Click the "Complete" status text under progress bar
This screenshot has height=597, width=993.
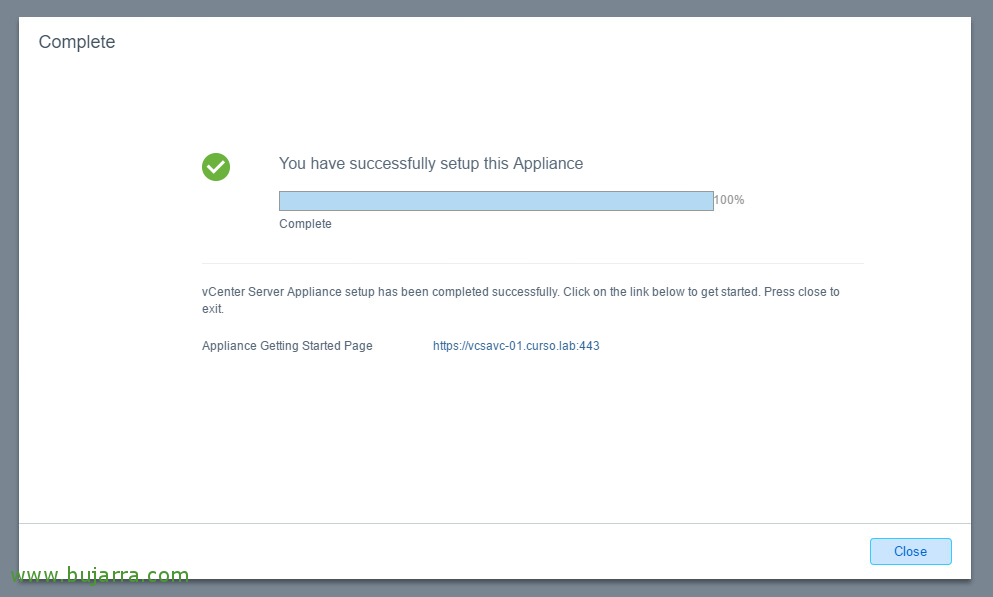pos(305,223)
